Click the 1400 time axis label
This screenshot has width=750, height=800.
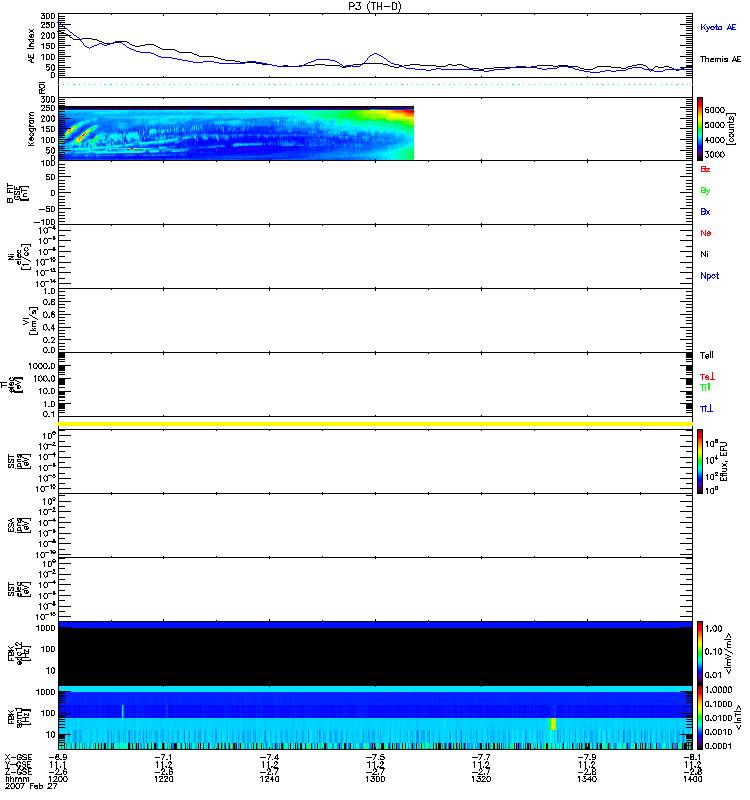pyautogui.click(x=692, y=779)
